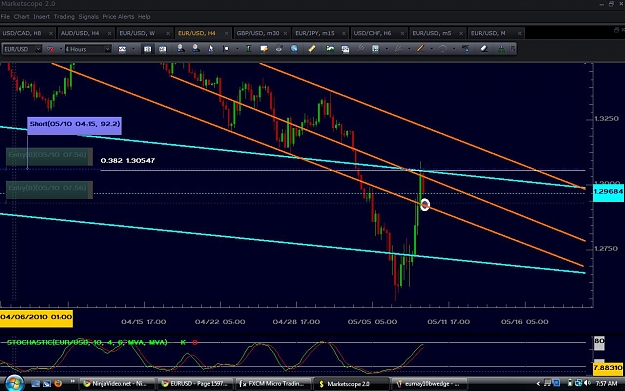Screen dimensions: 625x391
Task: Select the cursor pointer tool
Action: (x=211, y=49)
